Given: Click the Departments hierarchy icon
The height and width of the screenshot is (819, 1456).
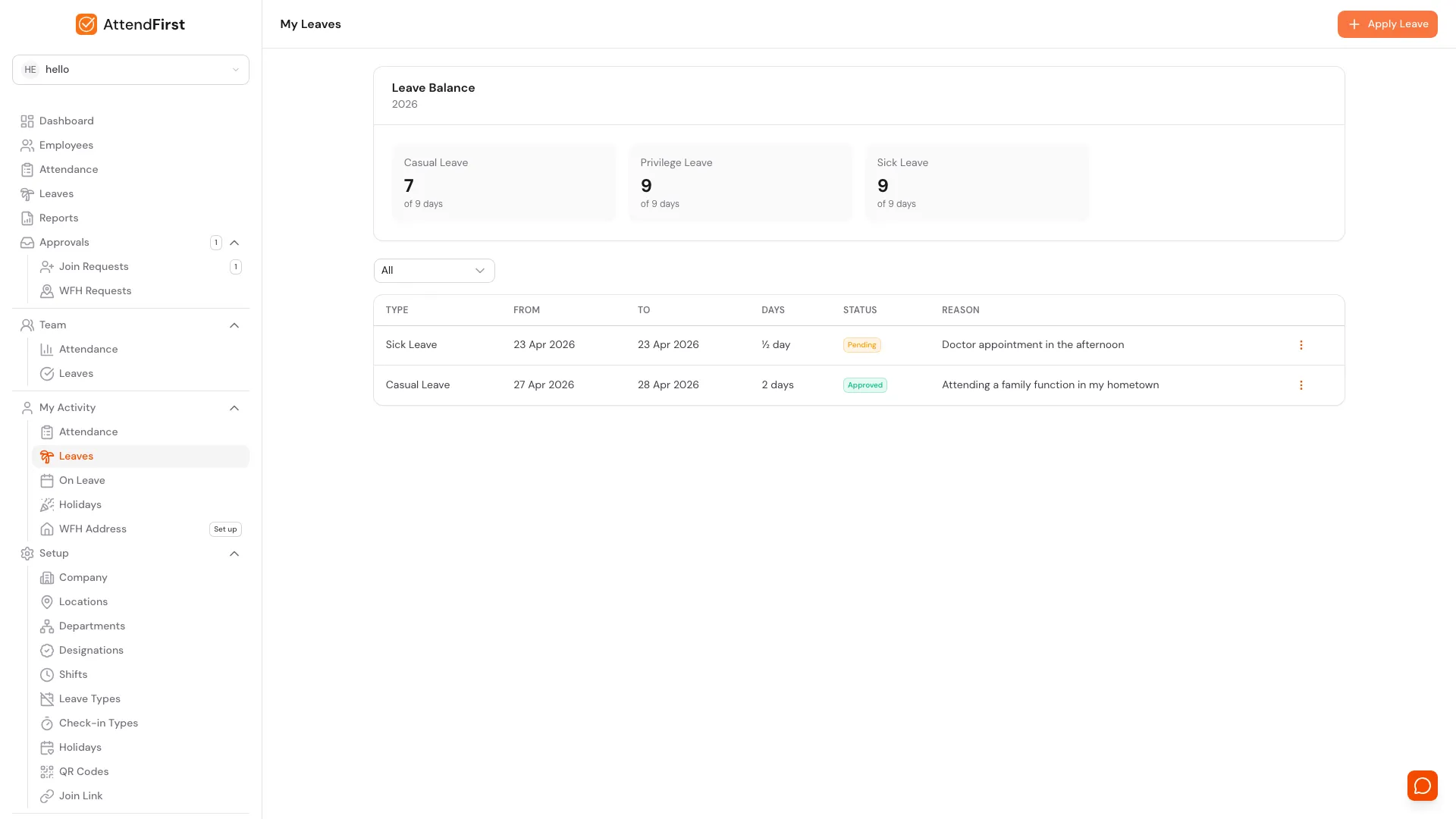Looking at the screenshot, I should point(47,626).
